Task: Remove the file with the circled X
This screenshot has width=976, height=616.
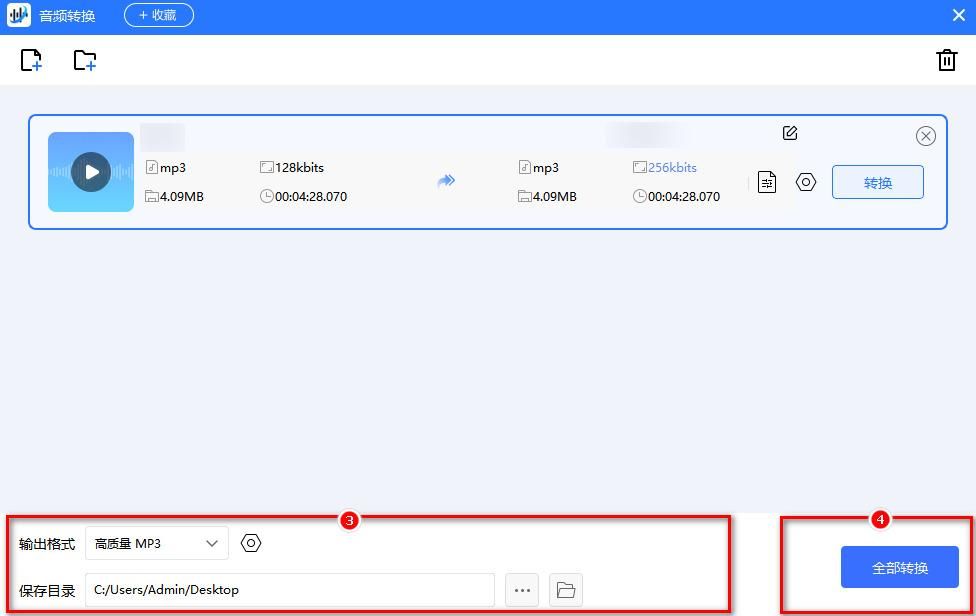Action: (x=926, y=136)
